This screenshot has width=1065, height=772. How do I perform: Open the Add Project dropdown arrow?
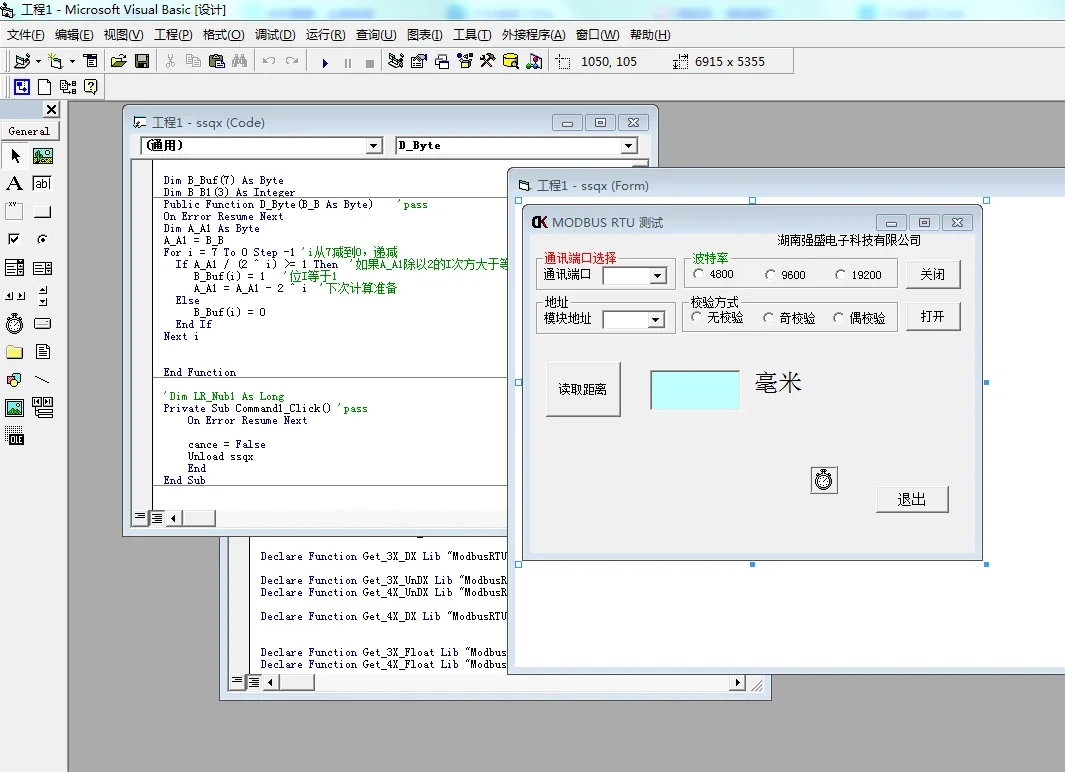point(38,62)
